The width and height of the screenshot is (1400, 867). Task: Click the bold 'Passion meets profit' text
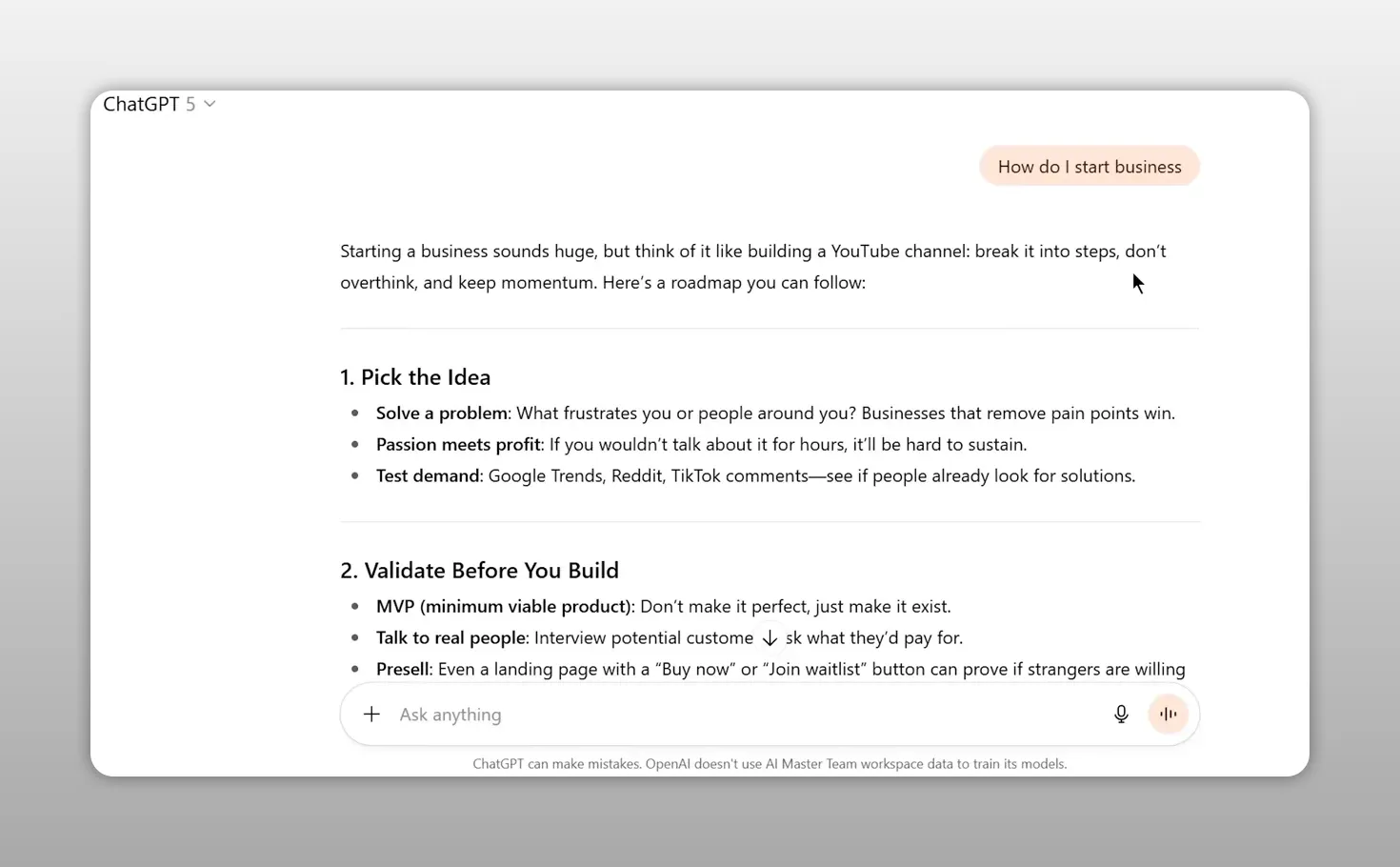(458, 445)
